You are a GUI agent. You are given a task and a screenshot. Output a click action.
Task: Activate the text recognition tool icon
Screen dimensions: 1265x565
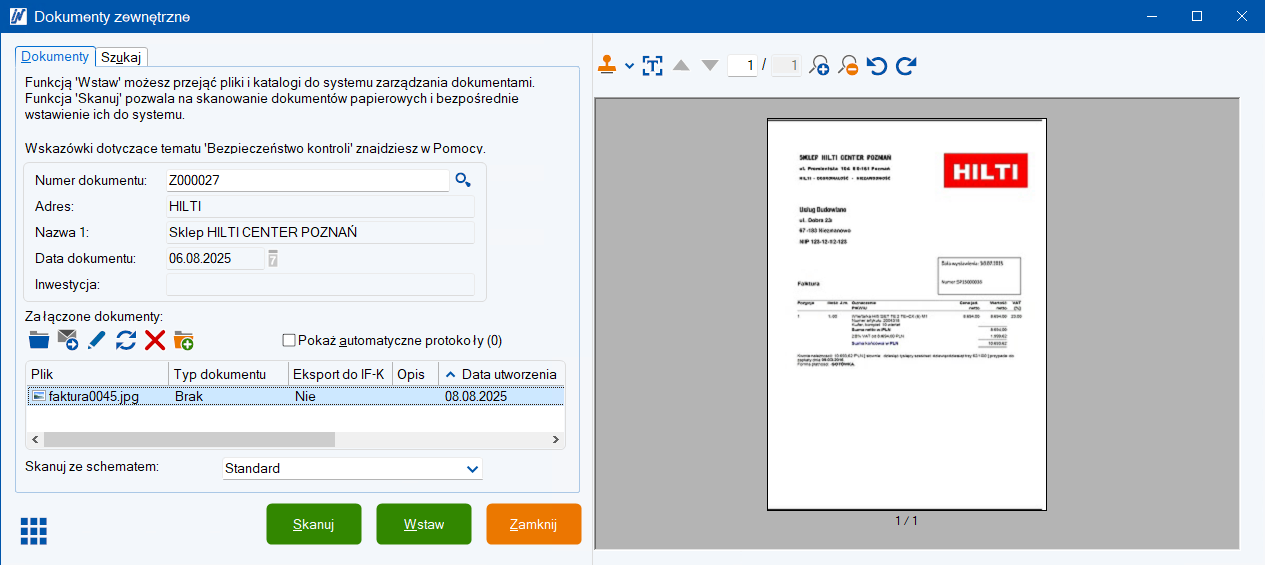click(652, 66)
